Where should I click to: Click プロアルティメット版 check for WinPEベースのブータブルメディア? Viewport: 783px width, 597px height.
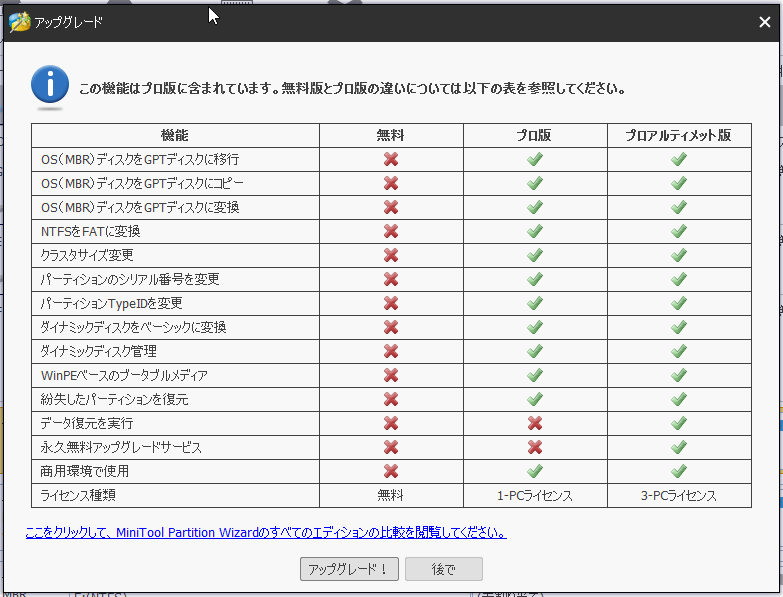679,375
